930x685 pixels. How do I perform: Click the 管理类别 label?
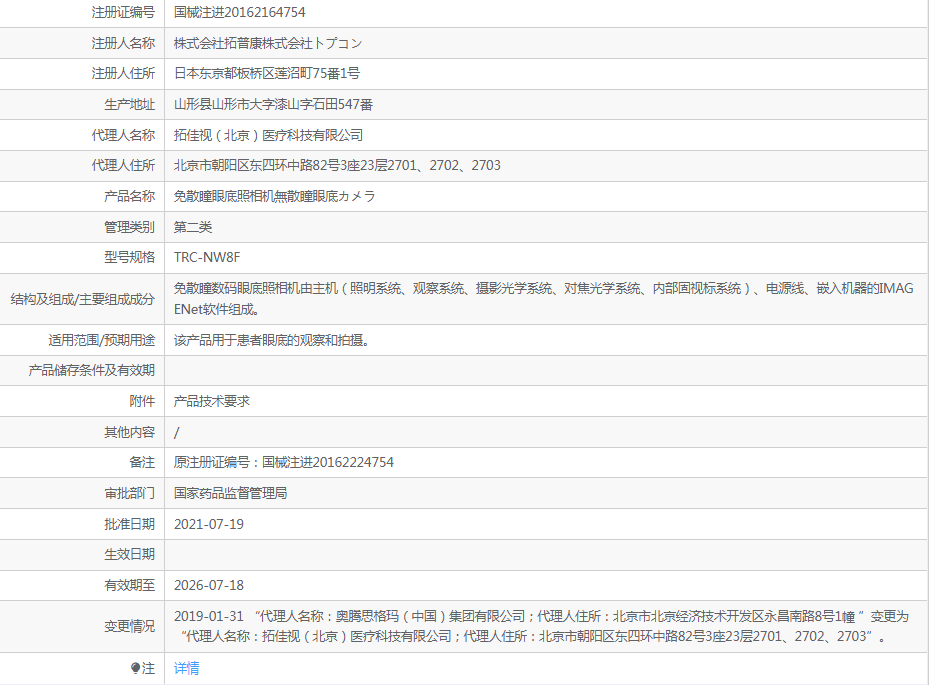click(x=130, y=227)
